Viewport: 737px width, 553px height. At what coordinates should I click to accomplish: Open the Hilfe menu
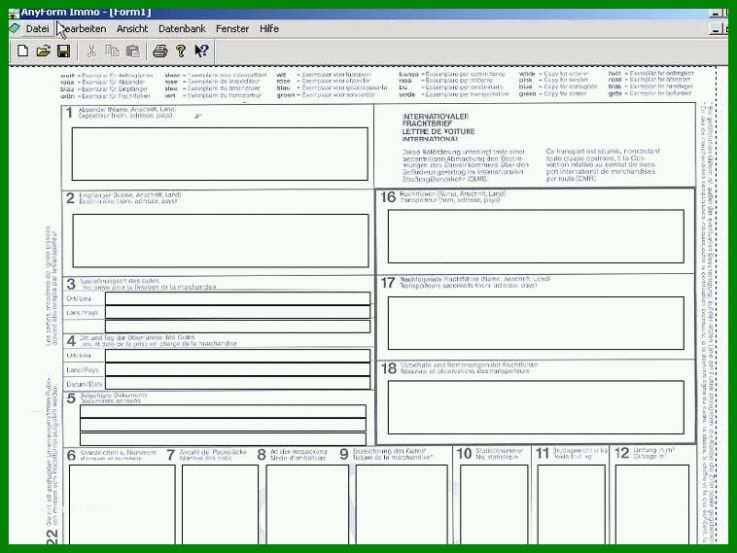point(269,29)
